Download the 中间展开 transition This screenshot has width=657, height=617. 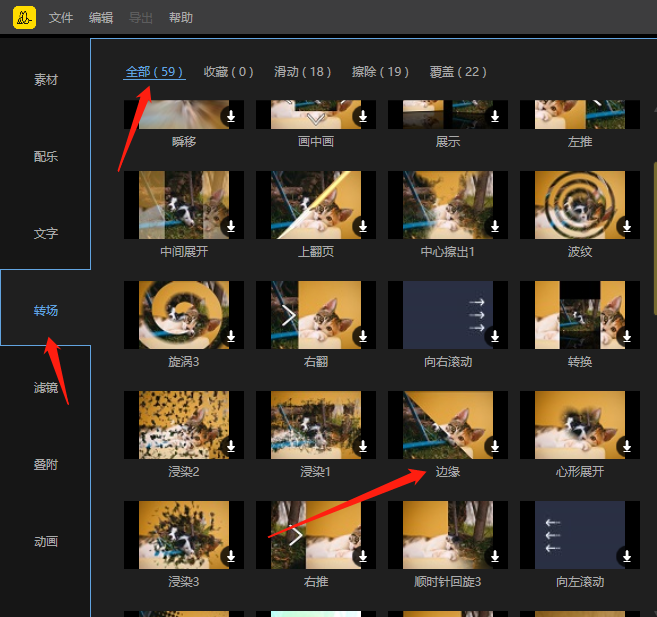click(231, 226)
